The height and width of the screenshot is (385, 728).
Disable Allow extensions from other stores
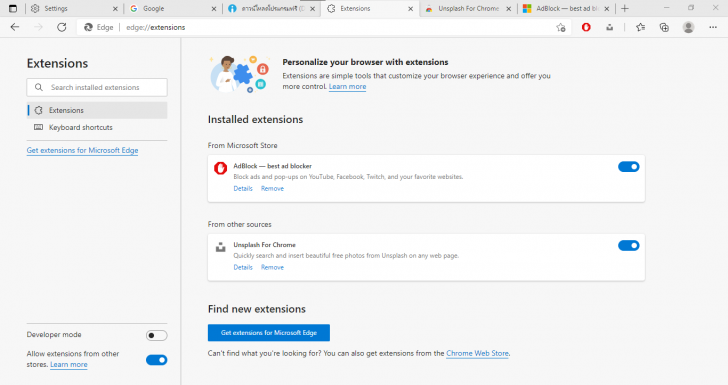point(156,360)
